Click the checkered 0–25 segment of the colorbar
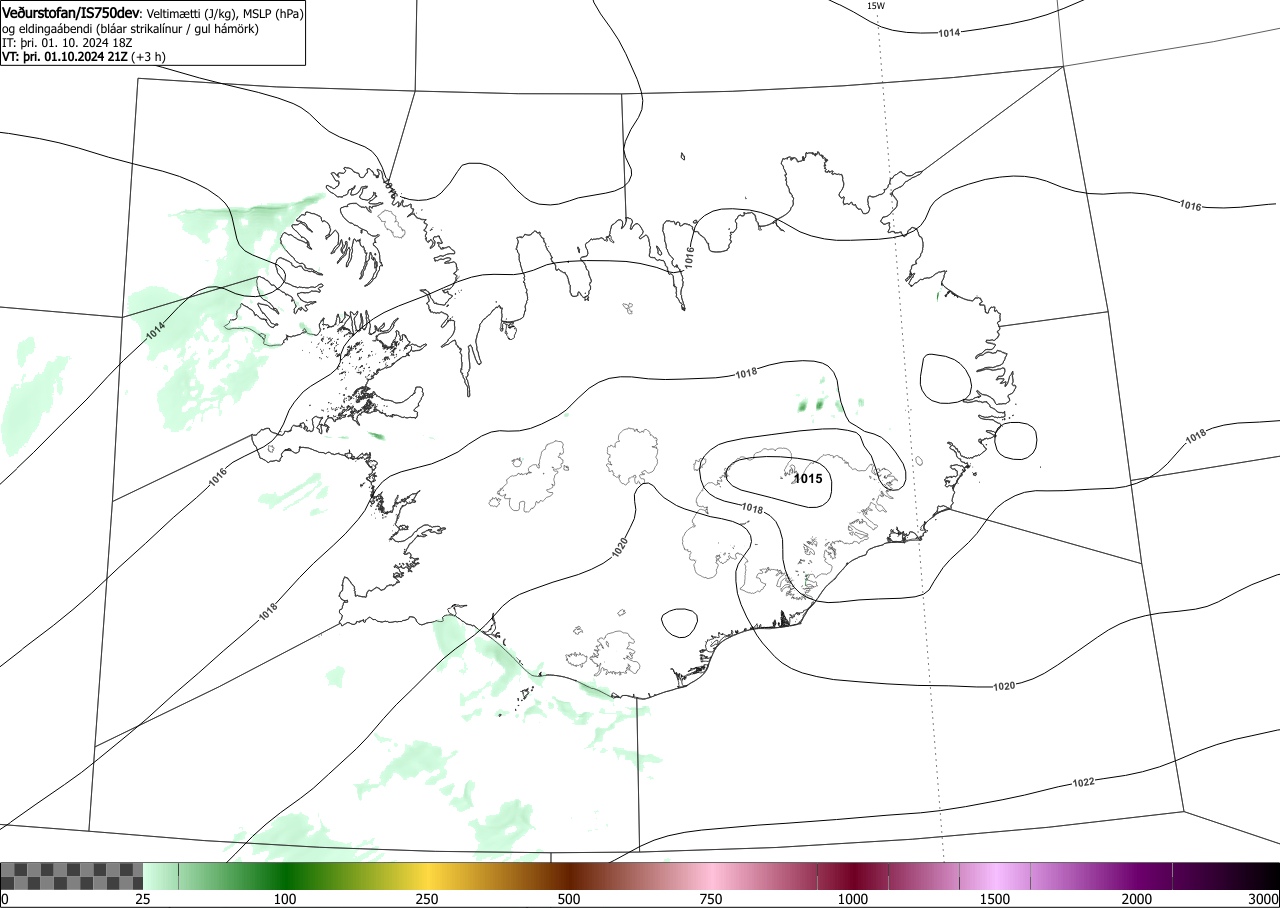 coord(71,876)
